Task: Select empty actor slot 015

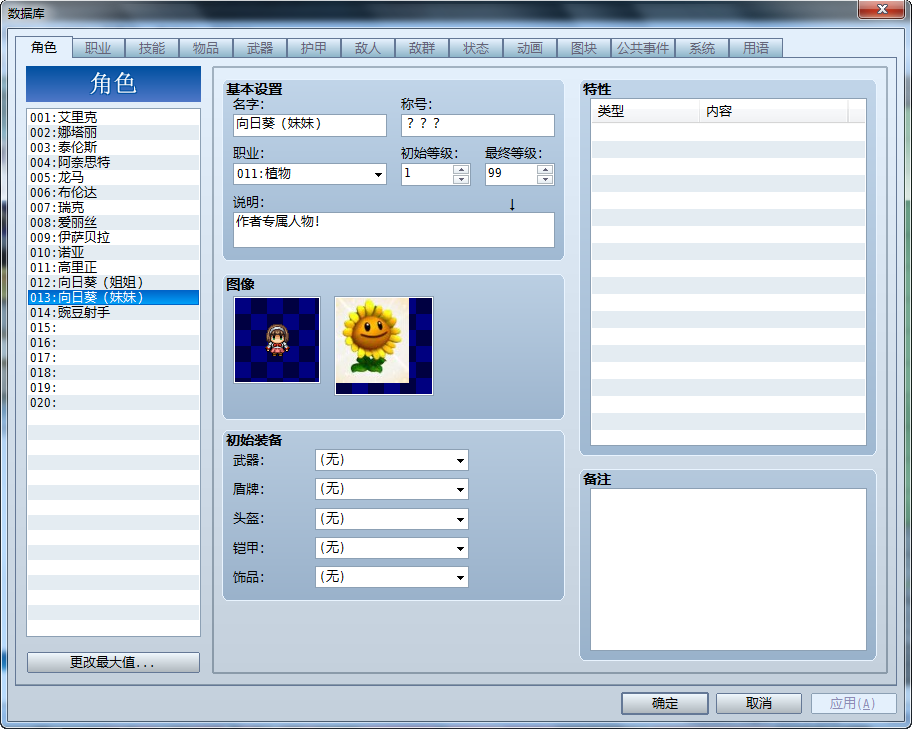Action: (113, 328)
